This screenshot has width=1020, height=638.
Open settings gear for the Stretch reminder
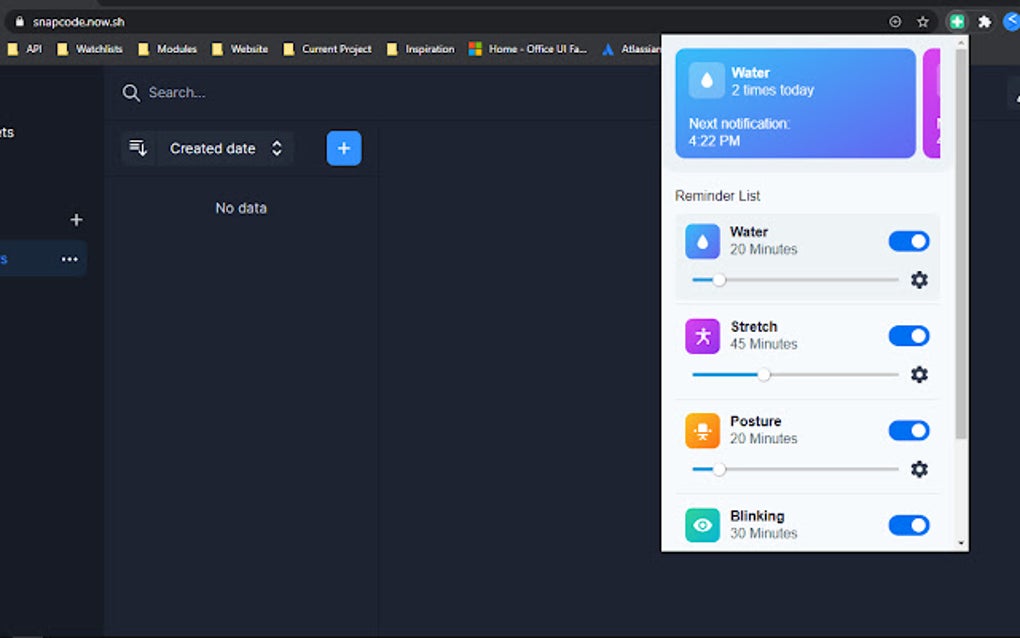919,374
